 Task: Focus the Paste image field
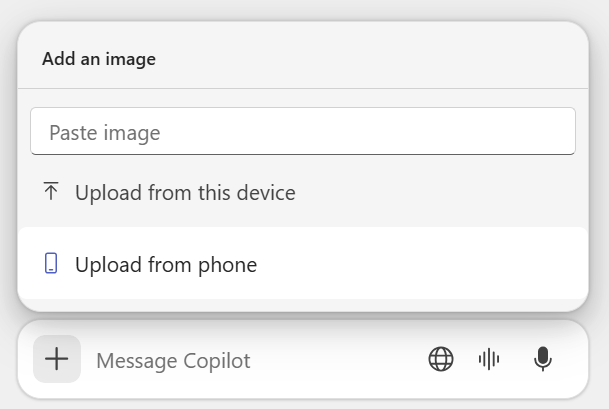(302, 132)
